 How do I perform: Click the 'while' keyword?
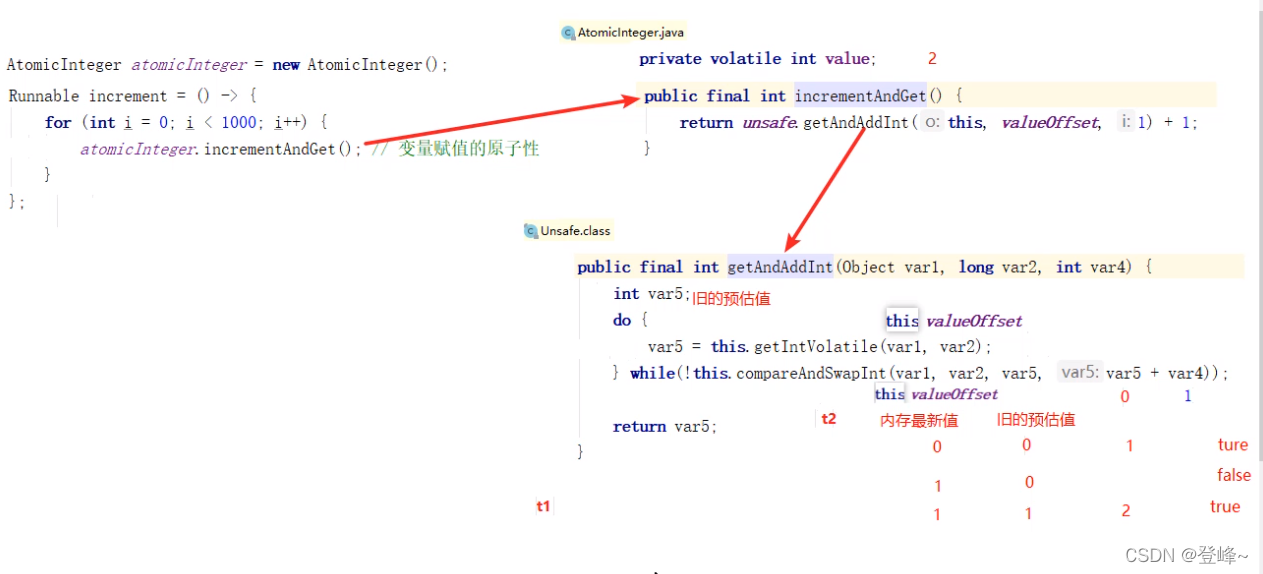653,373
